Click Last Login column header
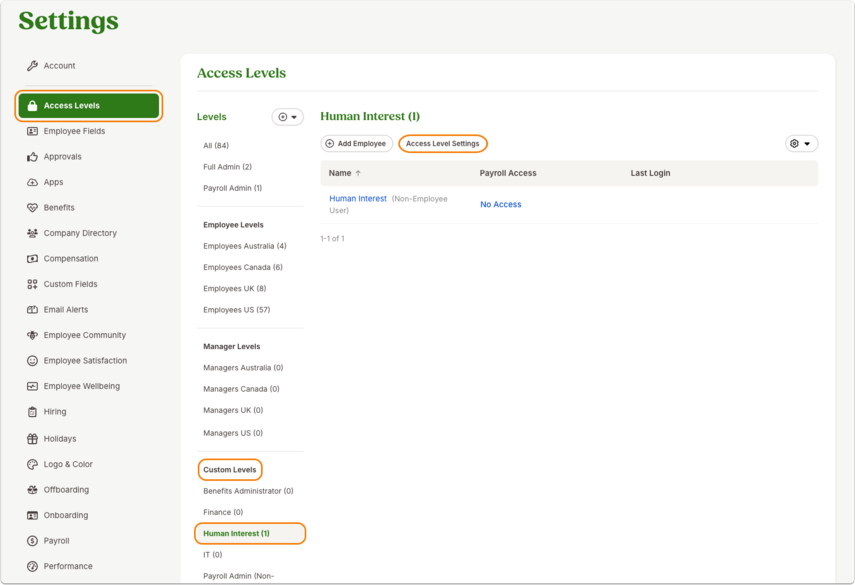The width and height of the screenshot is (855, 585). pos(650,173)
